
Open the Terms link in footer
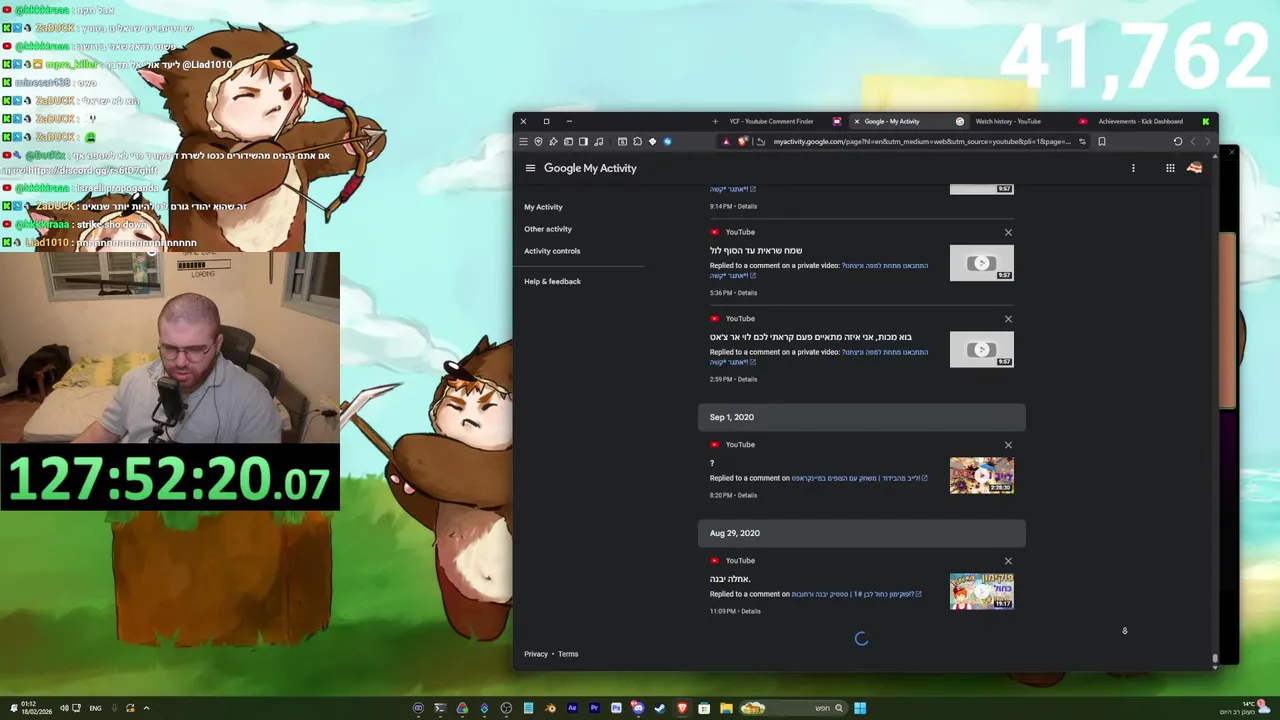568,654
